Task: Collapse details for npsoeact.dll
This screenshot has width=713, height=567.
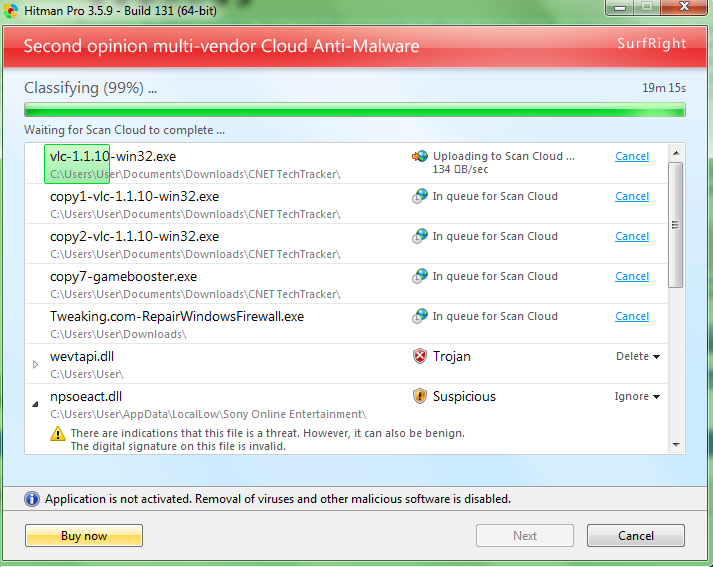Action: (35, 404)
